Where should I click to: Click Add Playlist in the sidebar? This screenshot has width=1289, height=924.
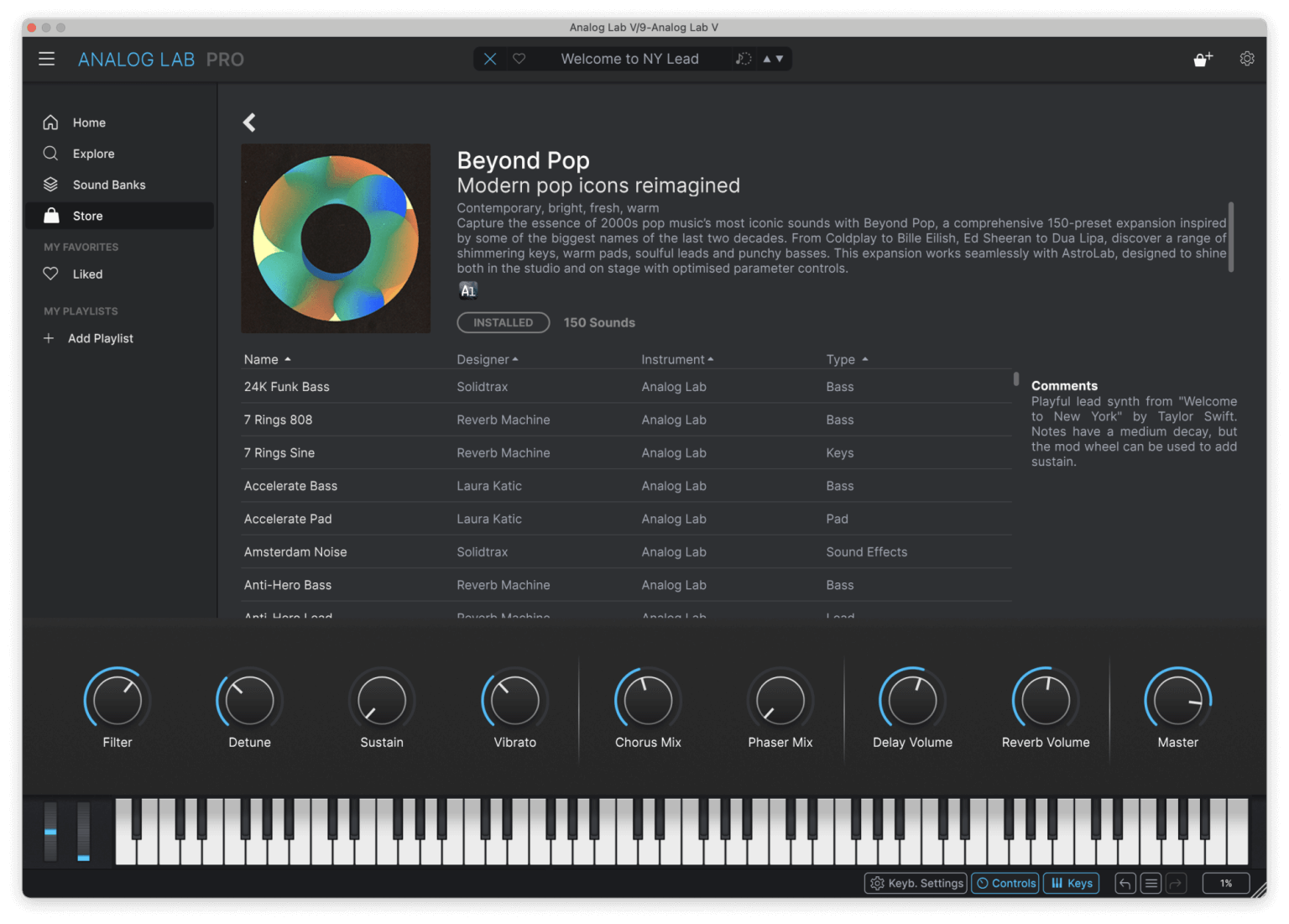click(x=100, y=338)
